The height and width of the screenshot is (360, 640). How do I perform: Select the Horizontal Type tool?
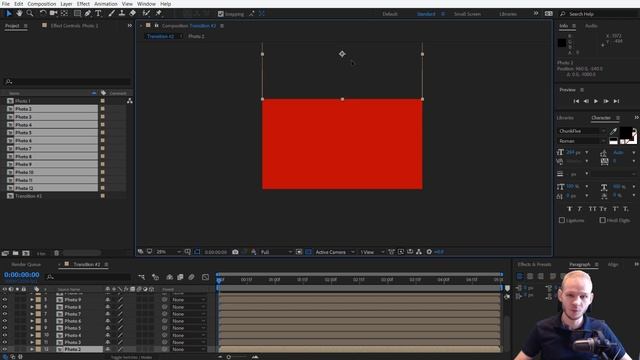[x=98, y=13]
